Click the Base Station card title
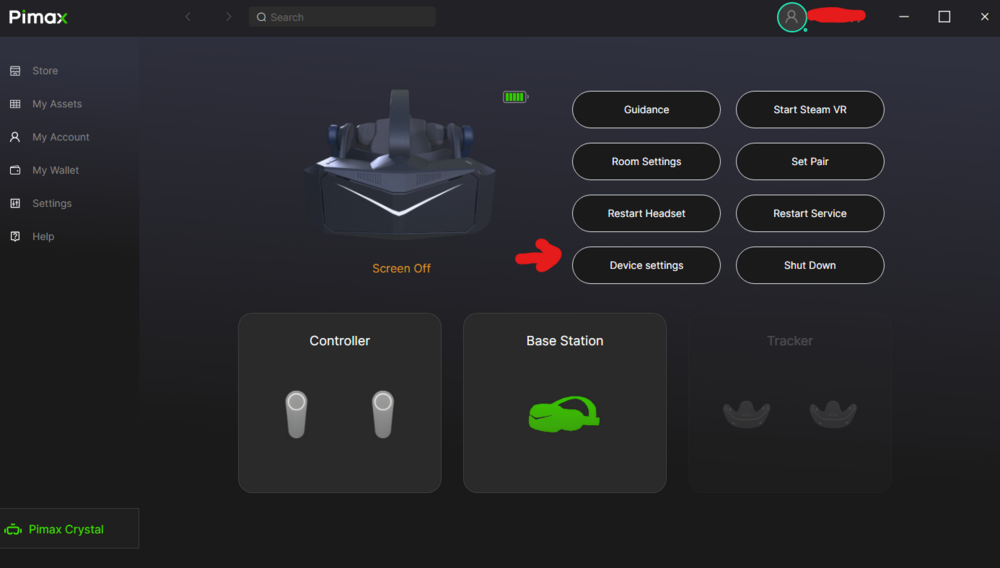This screenshot has width=1000, height=568. pos(564,341)
